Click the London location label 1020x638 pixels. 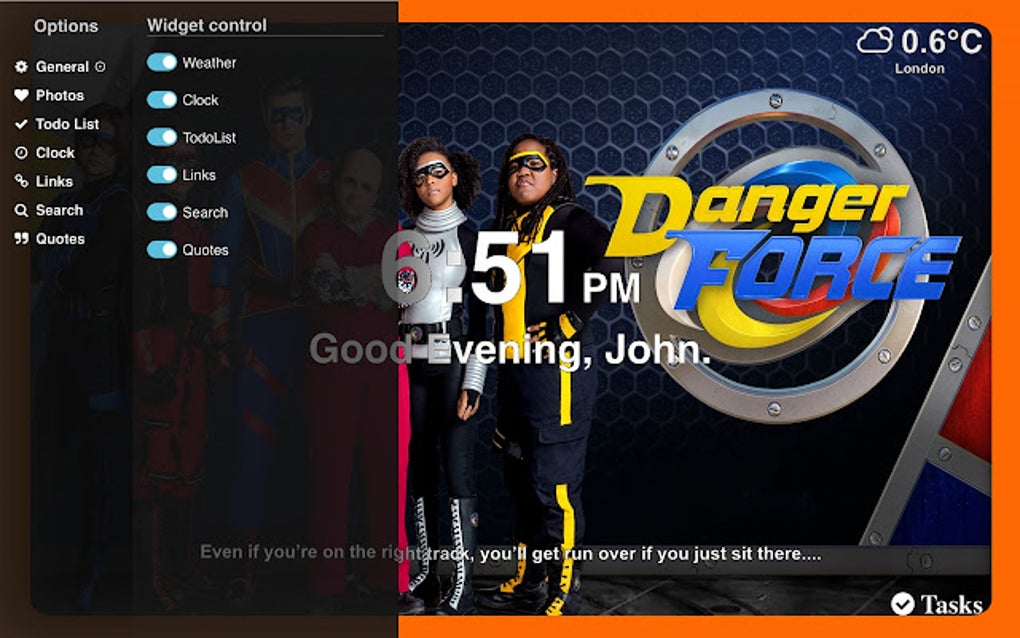[x=919, y=68]
